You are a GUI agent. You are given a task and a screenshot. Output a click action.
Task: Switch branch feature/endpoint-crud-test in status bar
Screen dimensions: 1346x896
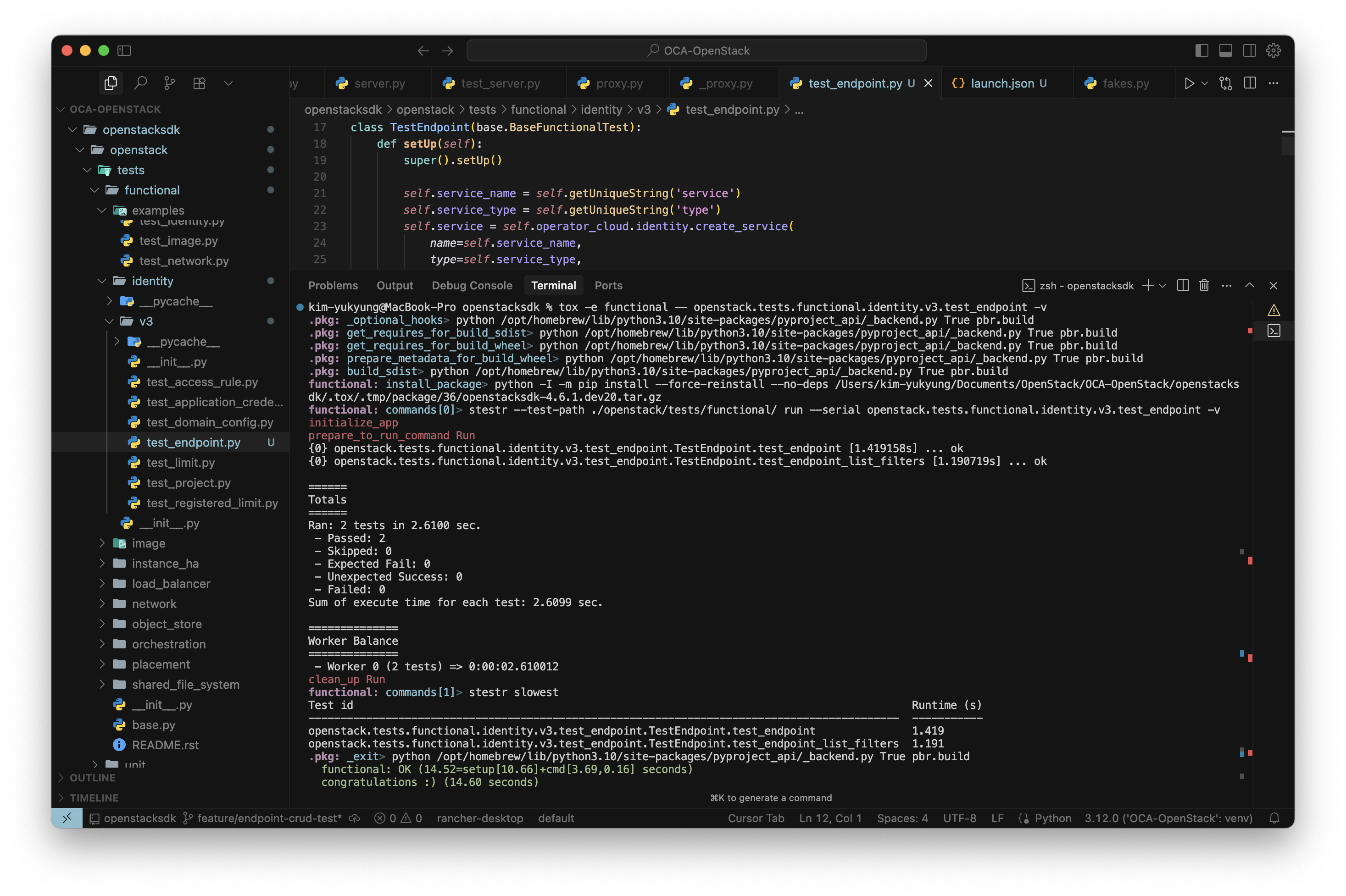(262, 818)
